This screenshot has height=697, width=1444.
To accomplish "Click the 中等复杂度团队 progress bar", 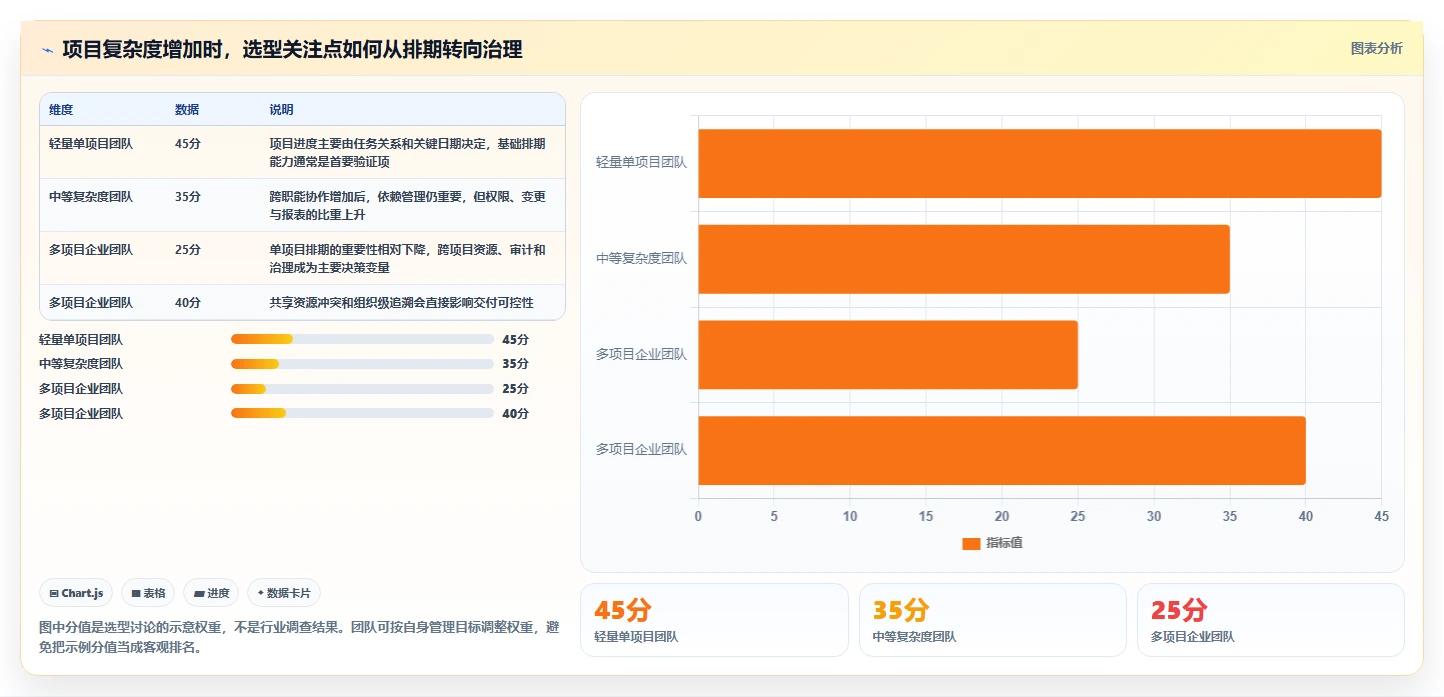I will 362,364.
